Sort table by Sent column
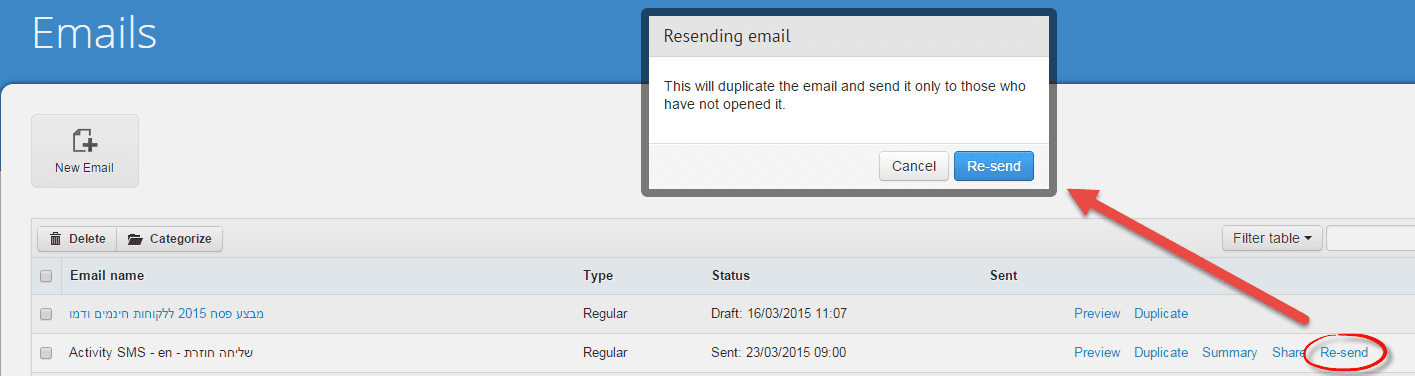Viewport: 1415px width, 376px height. pyautogui.click(x=1003, y=275)
